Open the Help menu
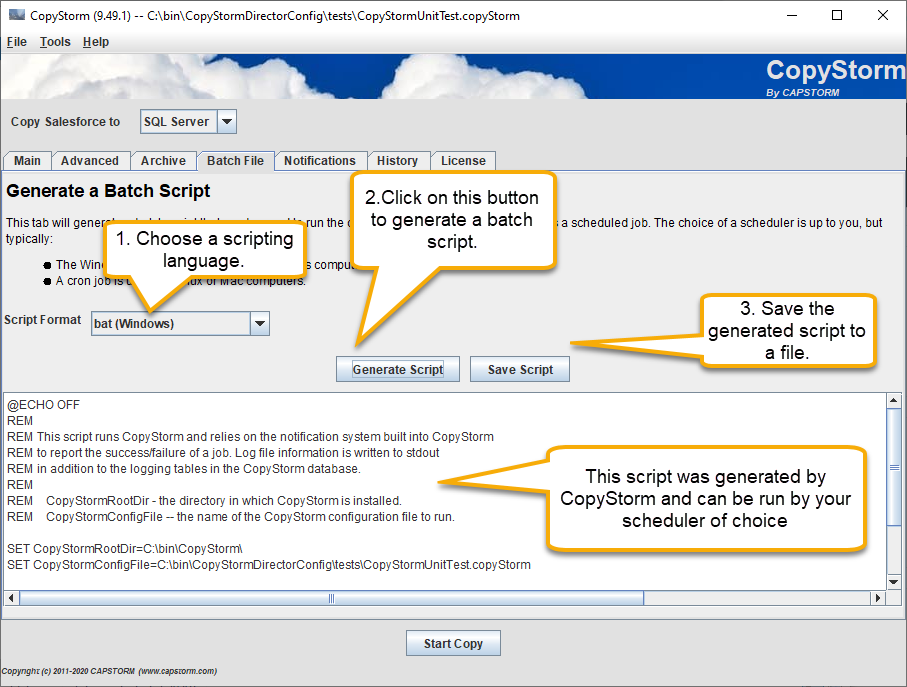The height and width of the screenshot is (687, 907). 95,42
